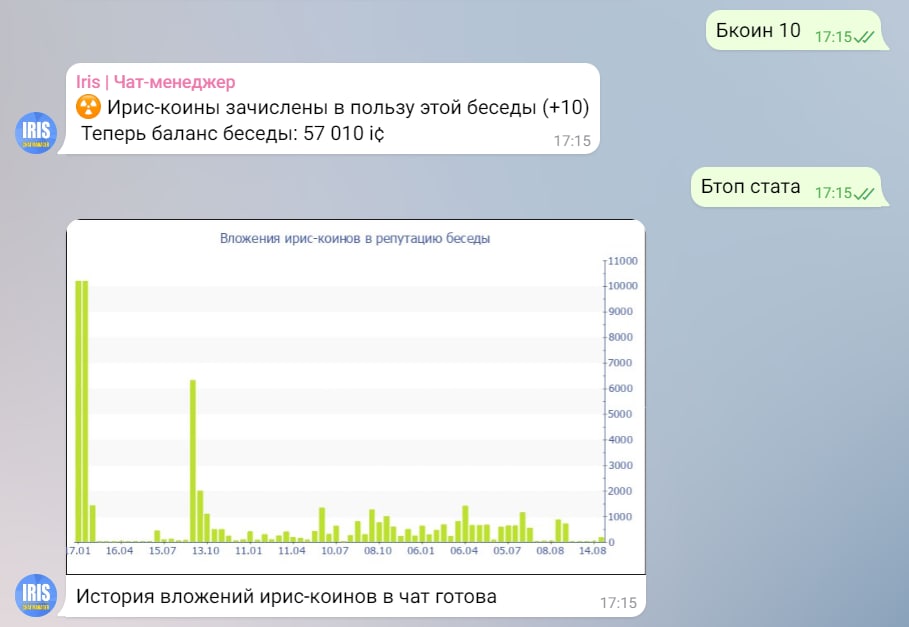Screen dimensions: 909x627
Task: Click the 17:15 timestamp on the chart message
Action: coord(618,603)
